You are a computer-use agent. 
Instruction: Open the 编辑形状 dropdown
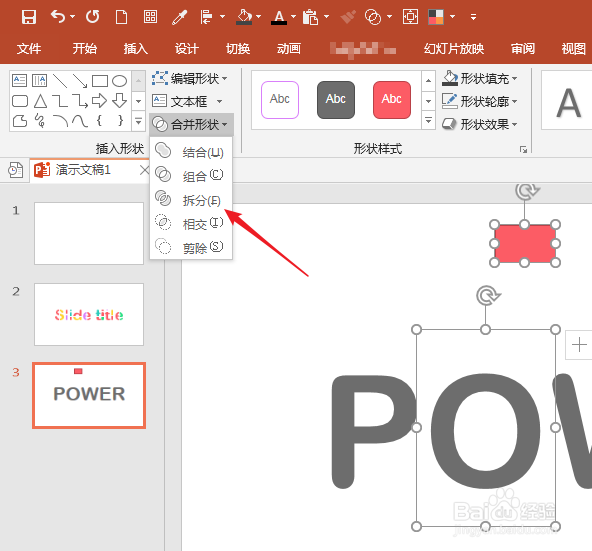190,79
